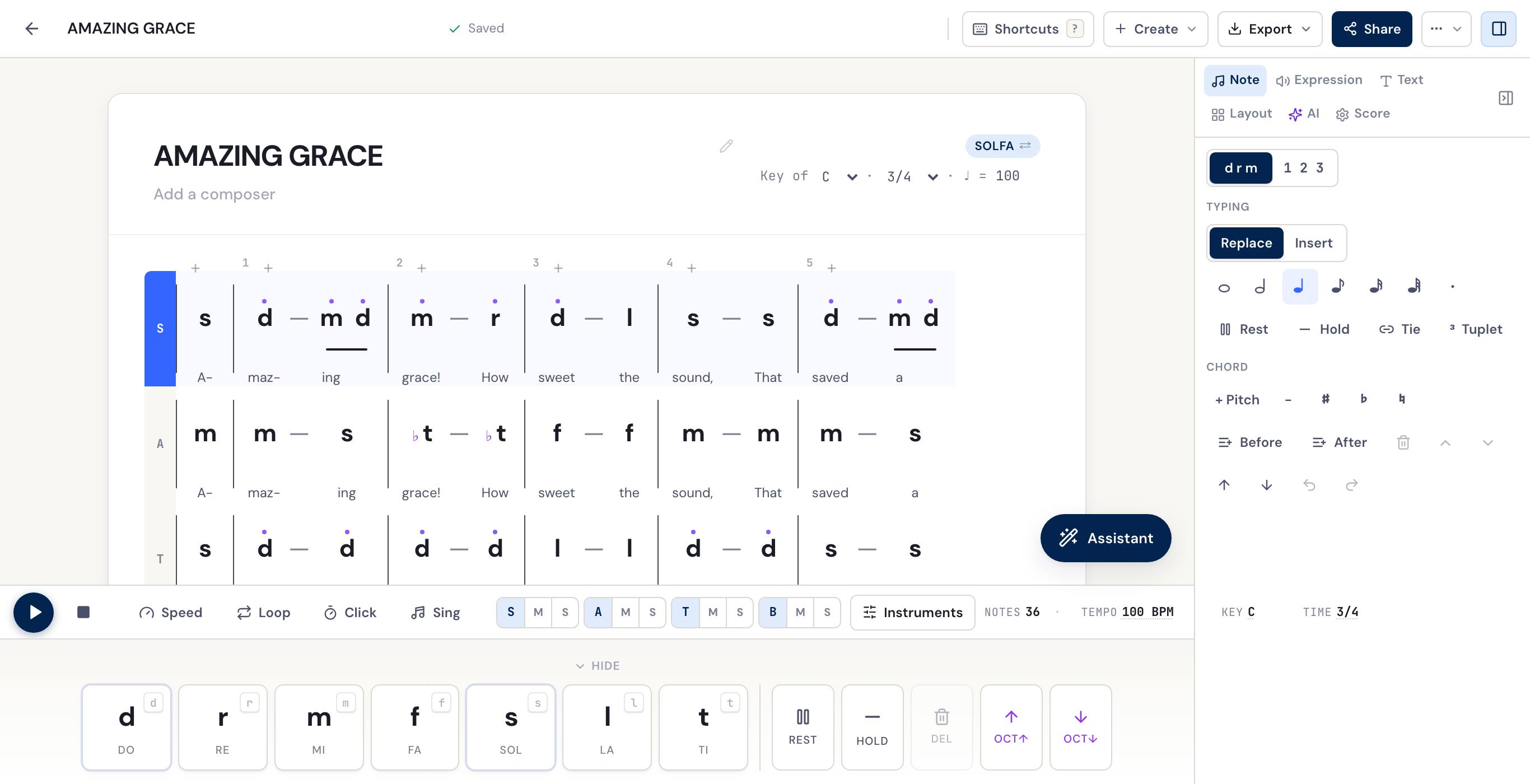Collapse the right side panel
Screen dimensions: 1530x784
point(1506,98)
